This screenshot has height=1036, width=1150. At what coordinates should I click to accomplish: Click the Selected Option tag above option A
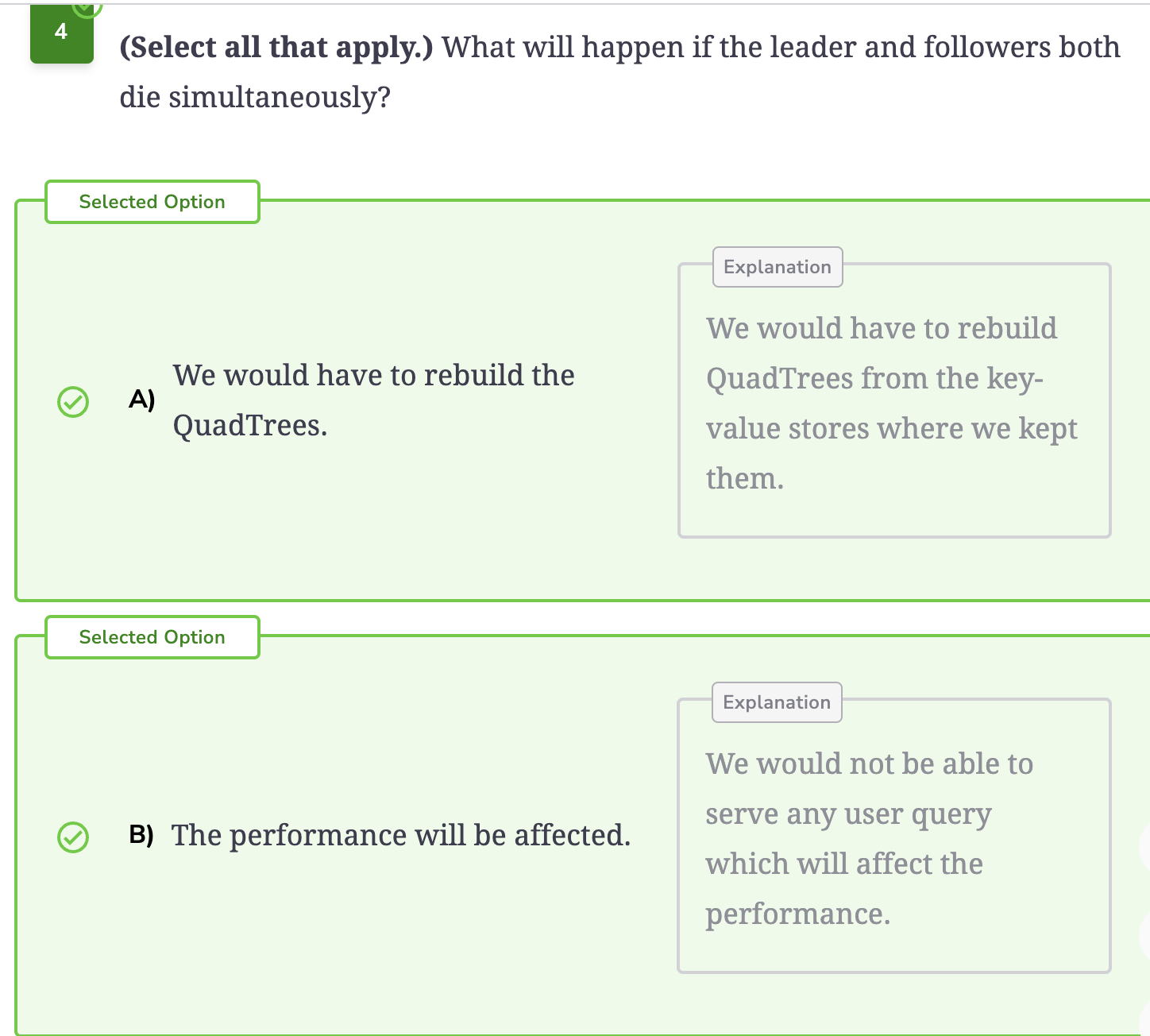point(152,202)
